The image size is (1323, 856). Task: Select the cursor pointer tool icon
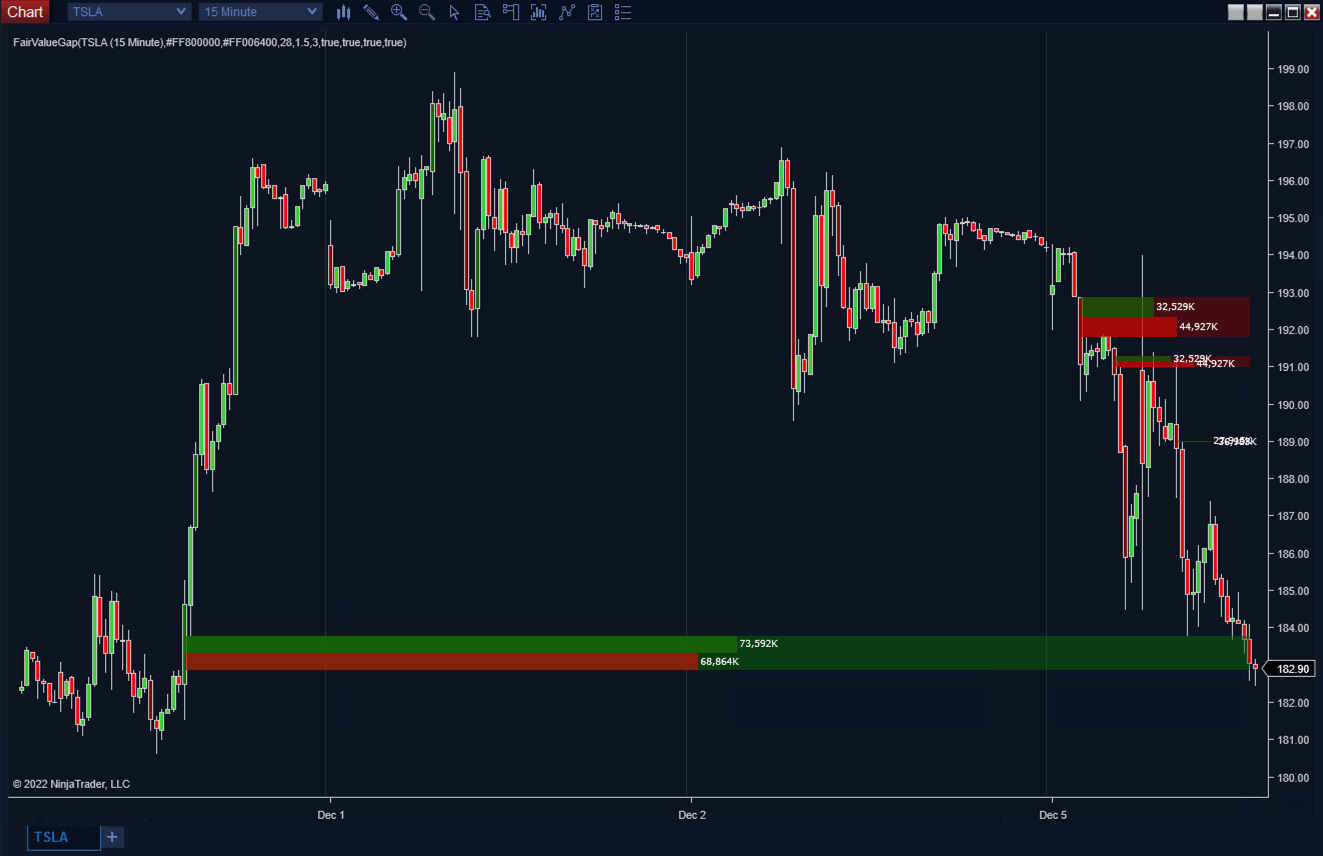tap(454, 12)
